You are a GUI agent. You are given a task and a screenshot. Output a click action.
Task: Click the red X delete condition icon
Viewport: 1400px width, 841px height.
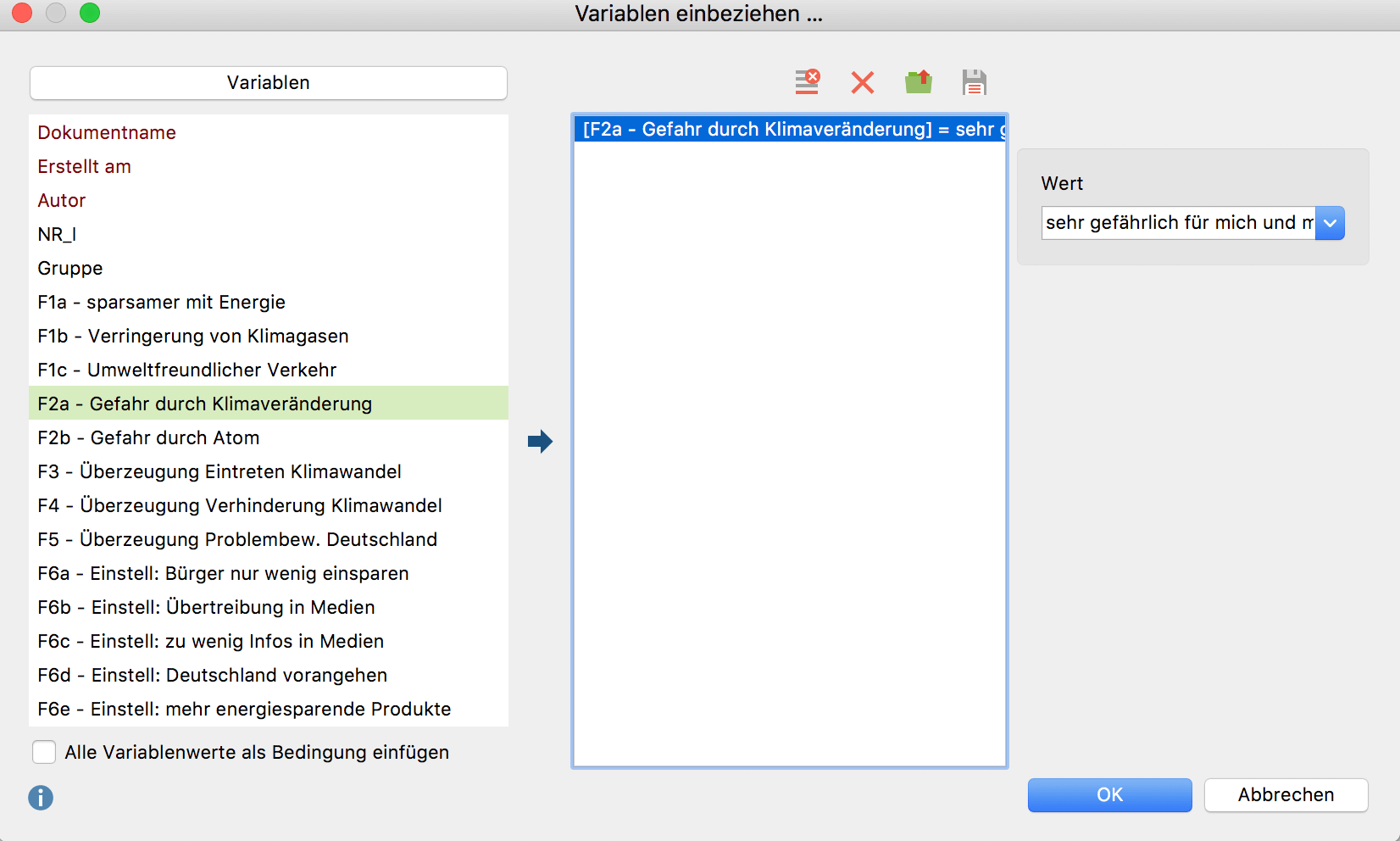863,82
